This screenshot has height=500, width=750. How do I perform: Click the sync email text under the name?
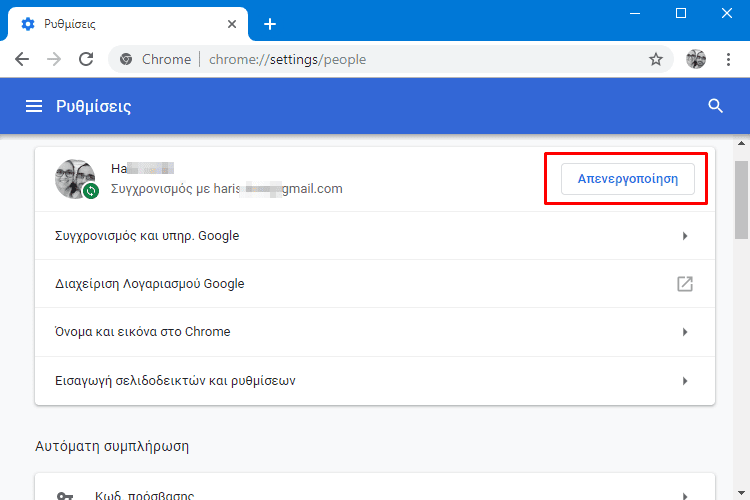pyautogui.click(x=227, y=189)
